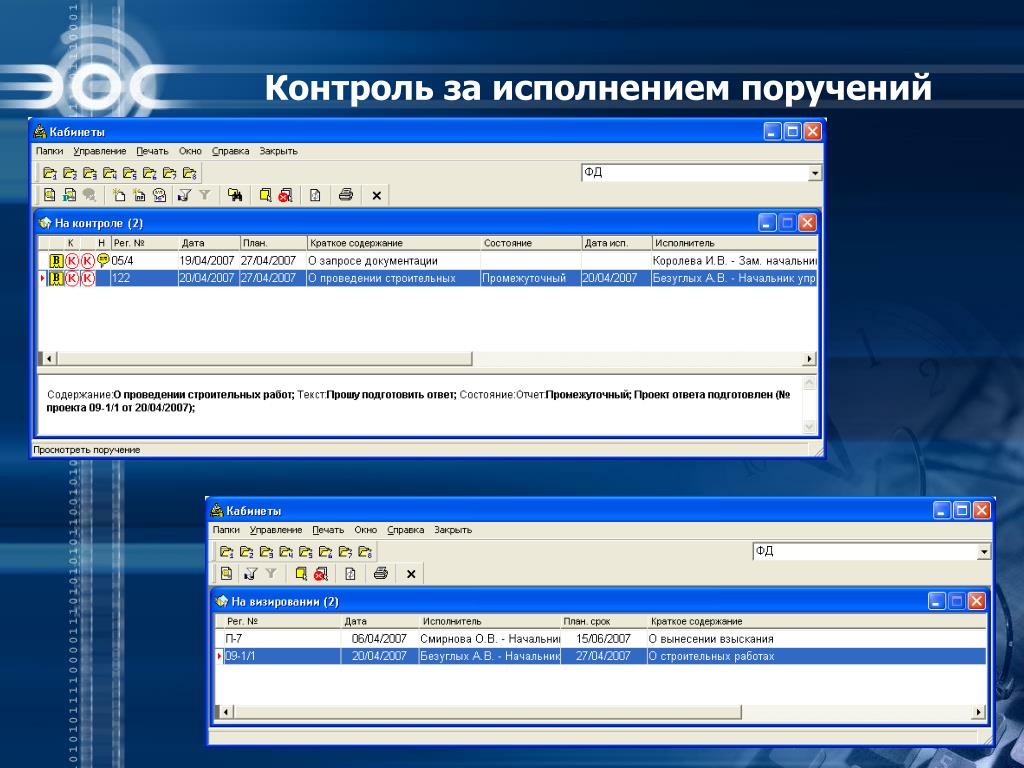Print from bottom Кабинеты window toolbar
This screenshot has width=1024, height=768.
381,573
